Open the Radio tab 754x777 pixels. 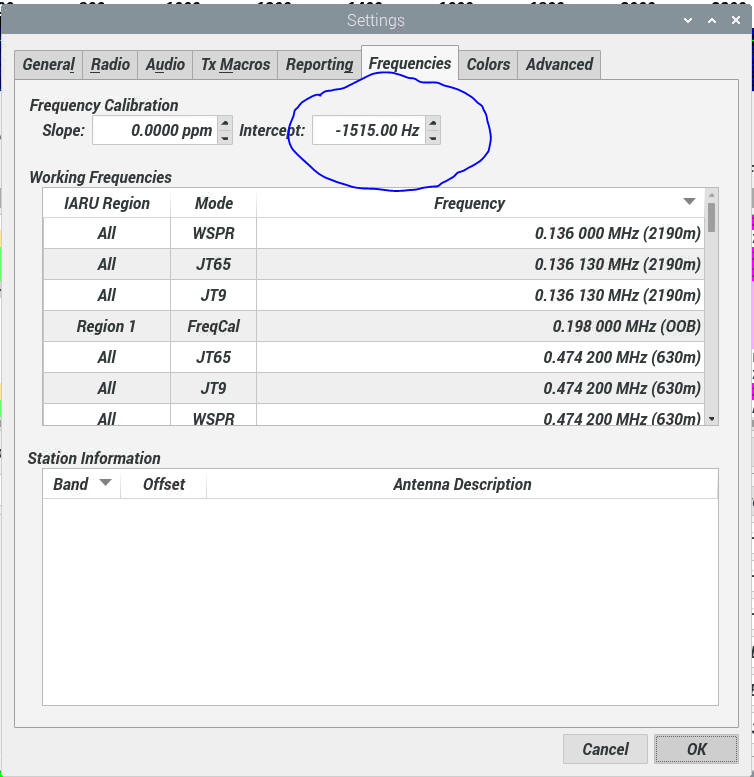coord(110,64)
